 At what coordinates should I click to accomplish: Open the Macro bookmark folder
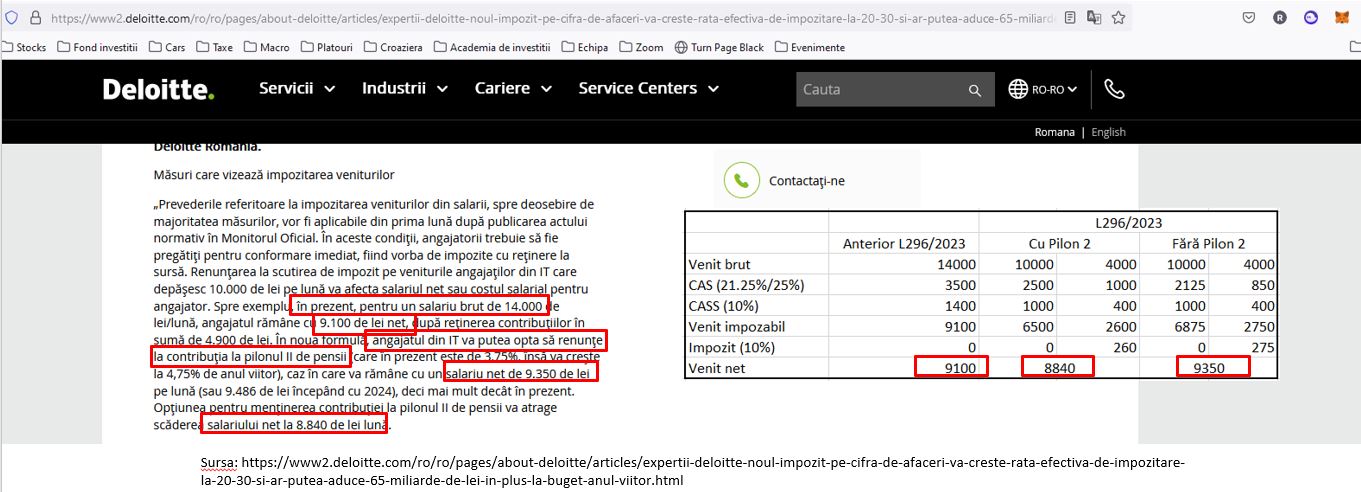pos(266,47)
